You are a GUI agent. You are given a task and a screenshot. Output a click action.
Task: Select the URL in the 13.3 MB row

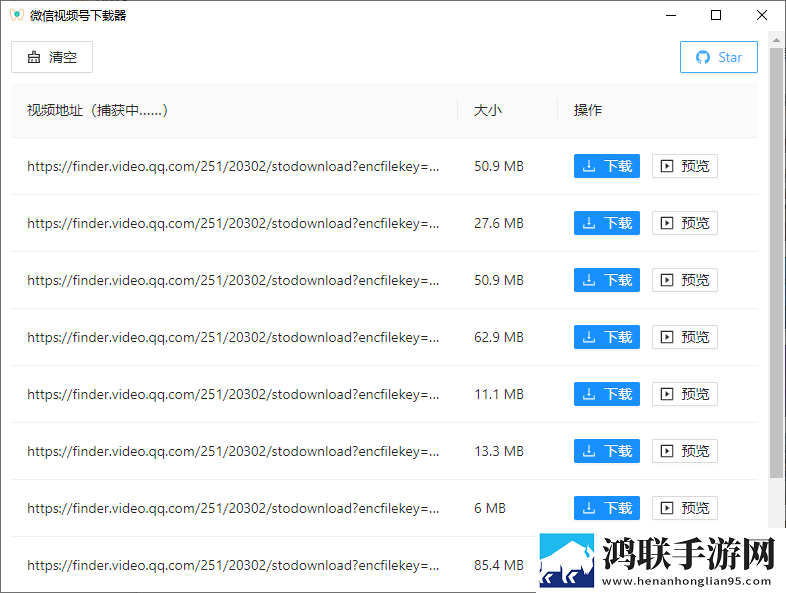pos(233,452)
